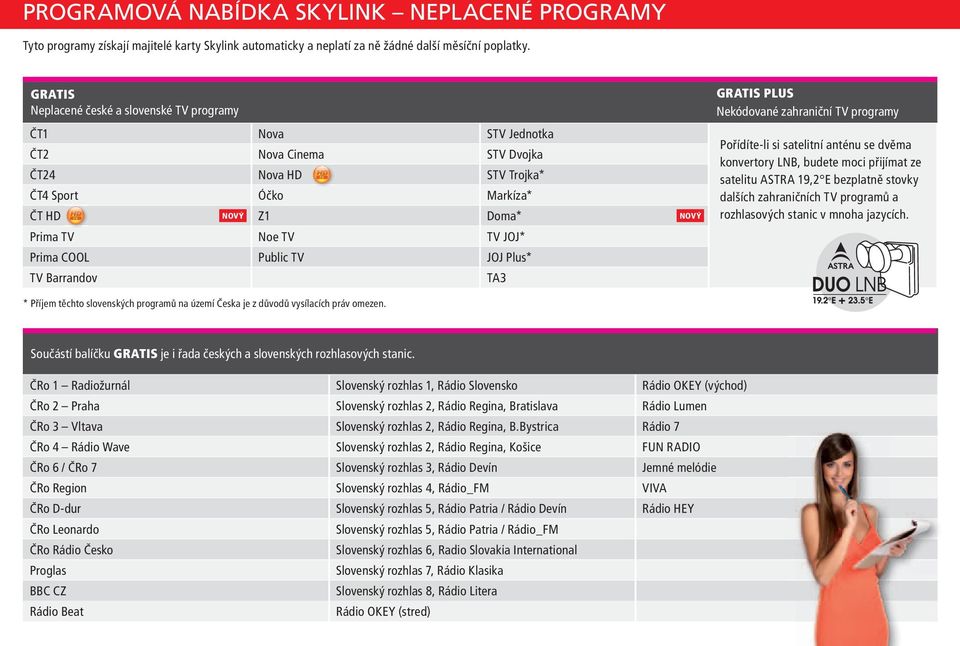Click the Nova Cinema channel entry
The height and width of the screenshot is (646, 960).
[x=366, y=154]
